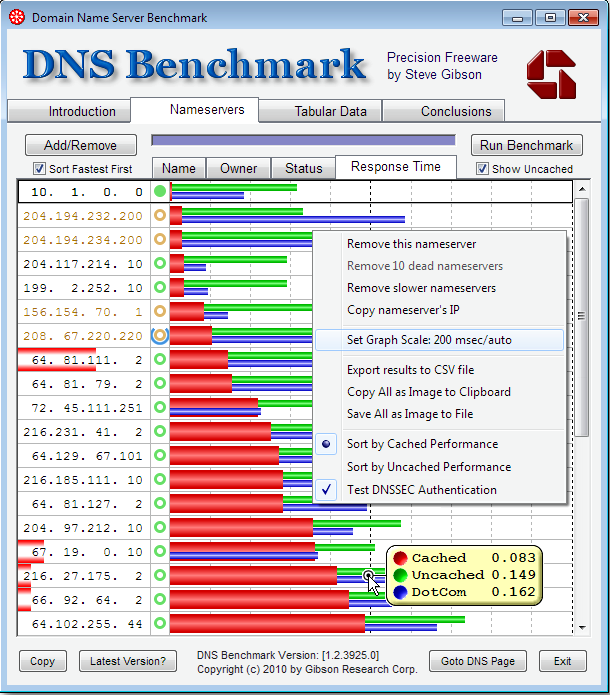Click the orange status ring for 156.154.70.1
Image resolution: width=610 pixels, height=695 pixels.
click(160, 311)
